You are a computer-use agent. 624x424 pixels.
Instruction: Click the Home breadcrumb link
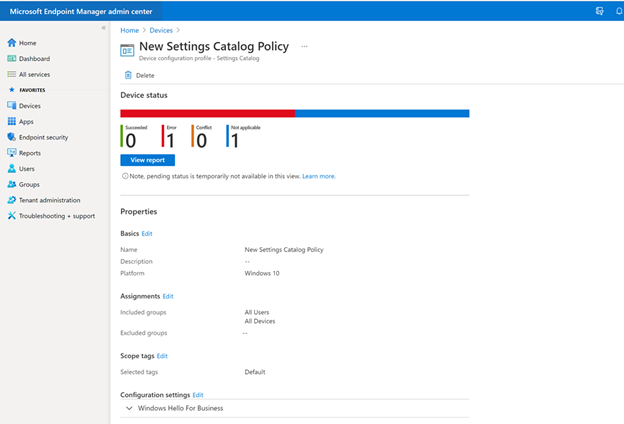coord(130,30)
